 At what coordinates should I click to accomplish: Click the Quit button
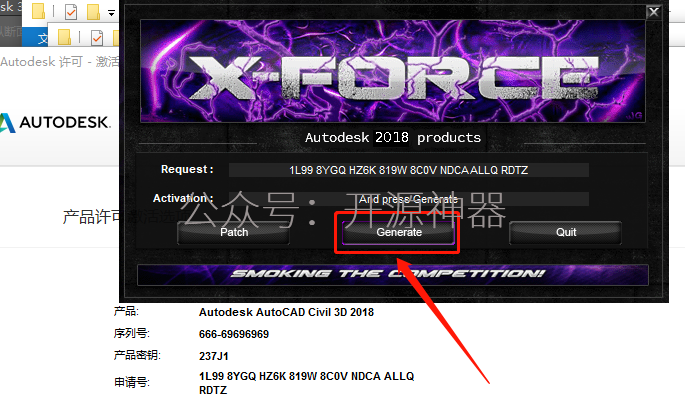point(566,233)
